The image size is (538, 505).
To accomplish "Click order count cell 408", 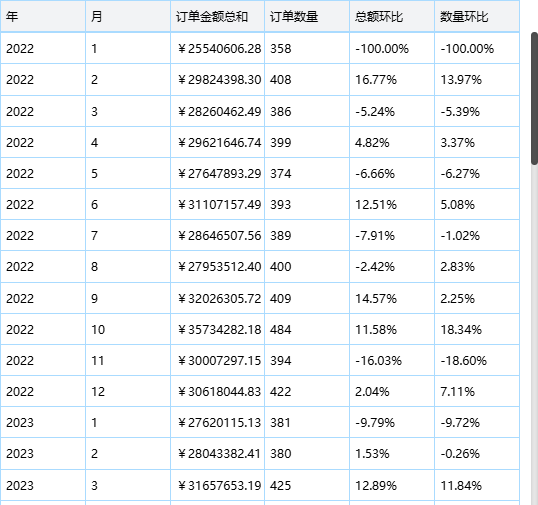I will point(307,80).
